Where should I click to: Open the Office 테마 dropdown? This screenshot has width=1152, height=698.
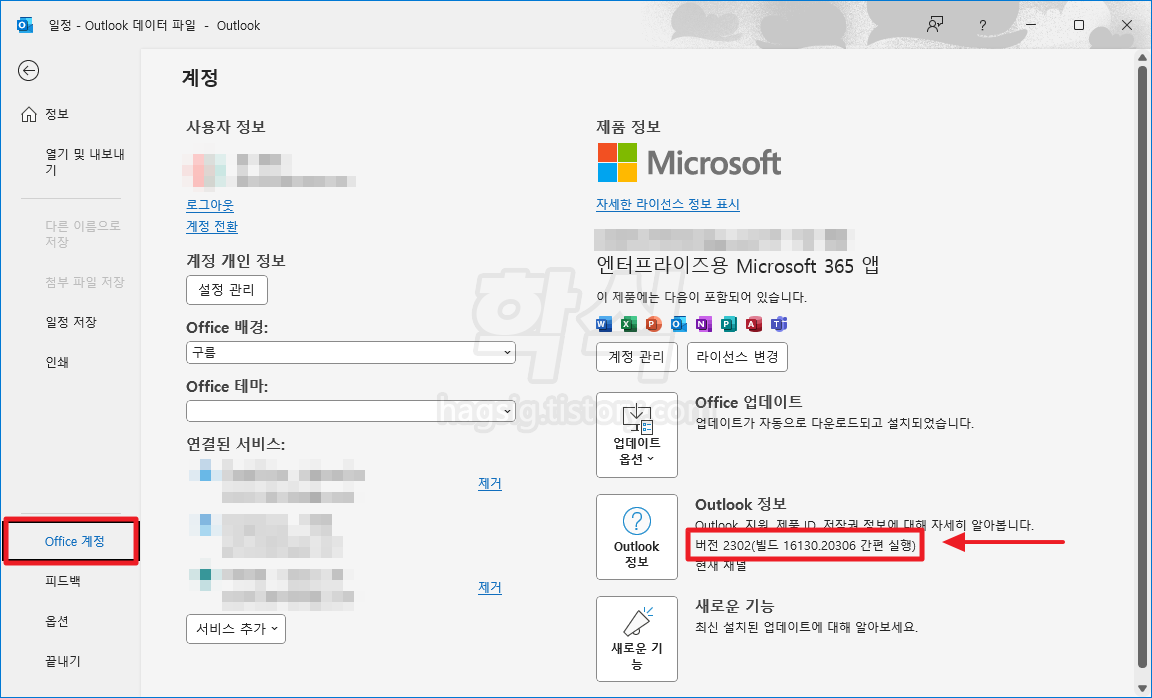click(x=350, y=411)
